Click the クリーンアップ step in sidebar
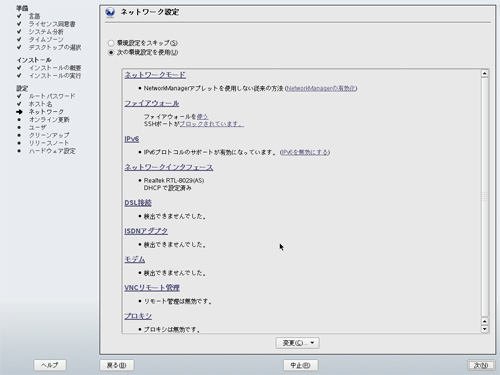The width and height of the screenshot is (500, 375). (x=49, y=135)
